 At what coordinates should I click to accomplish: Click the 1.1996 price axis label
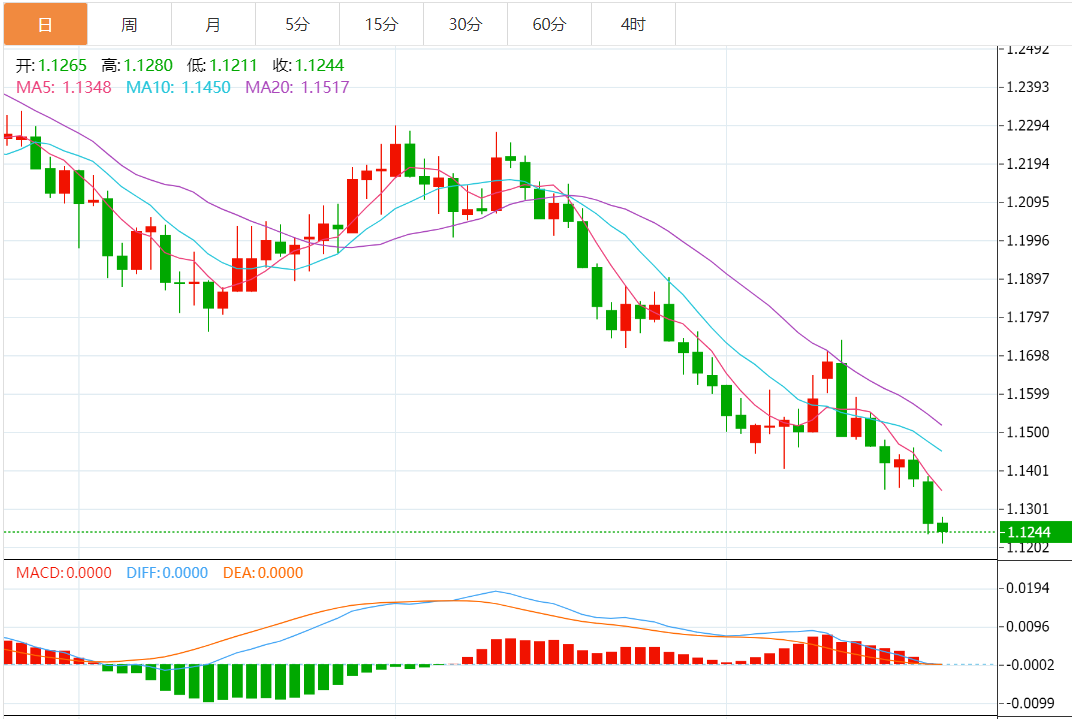click(x=1028, y=240)
